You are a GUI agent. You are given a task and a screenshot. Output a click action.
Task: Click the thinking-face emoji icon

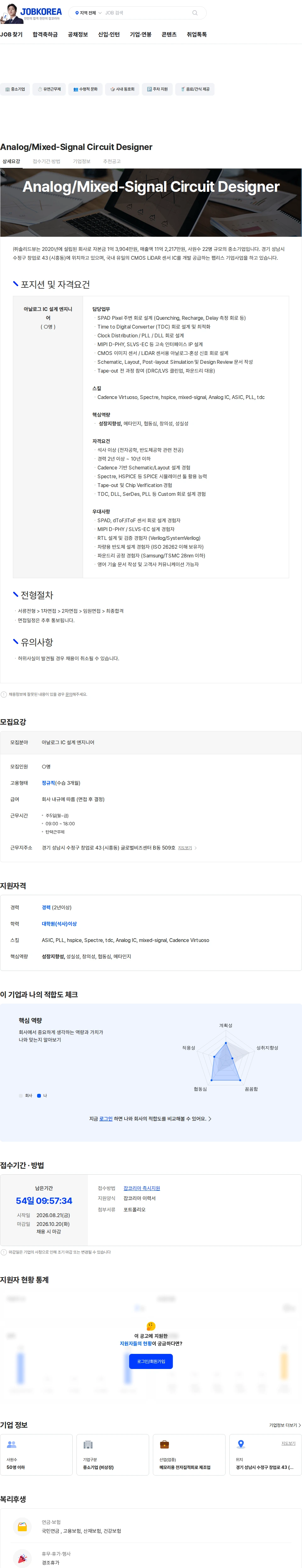coord(151,1326)
